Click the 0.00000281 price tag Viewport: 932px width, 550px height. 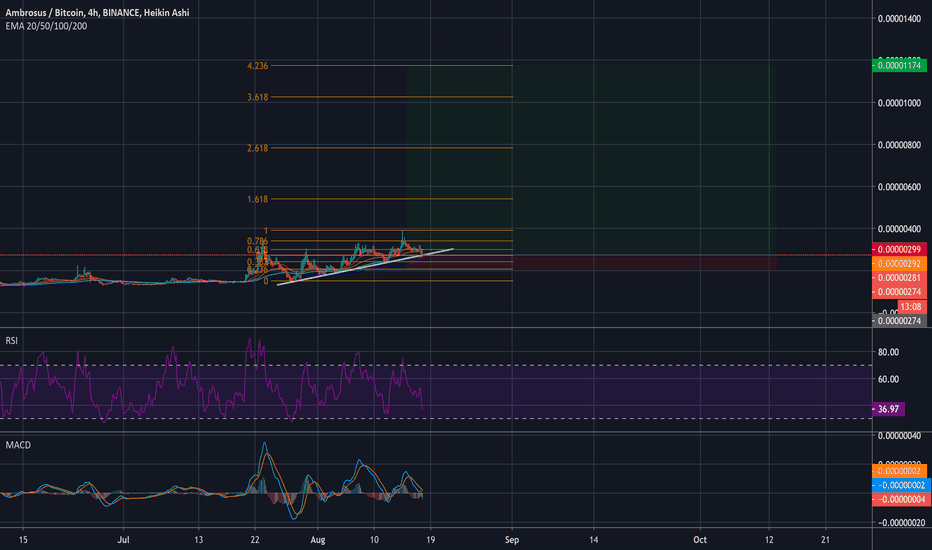899,278
